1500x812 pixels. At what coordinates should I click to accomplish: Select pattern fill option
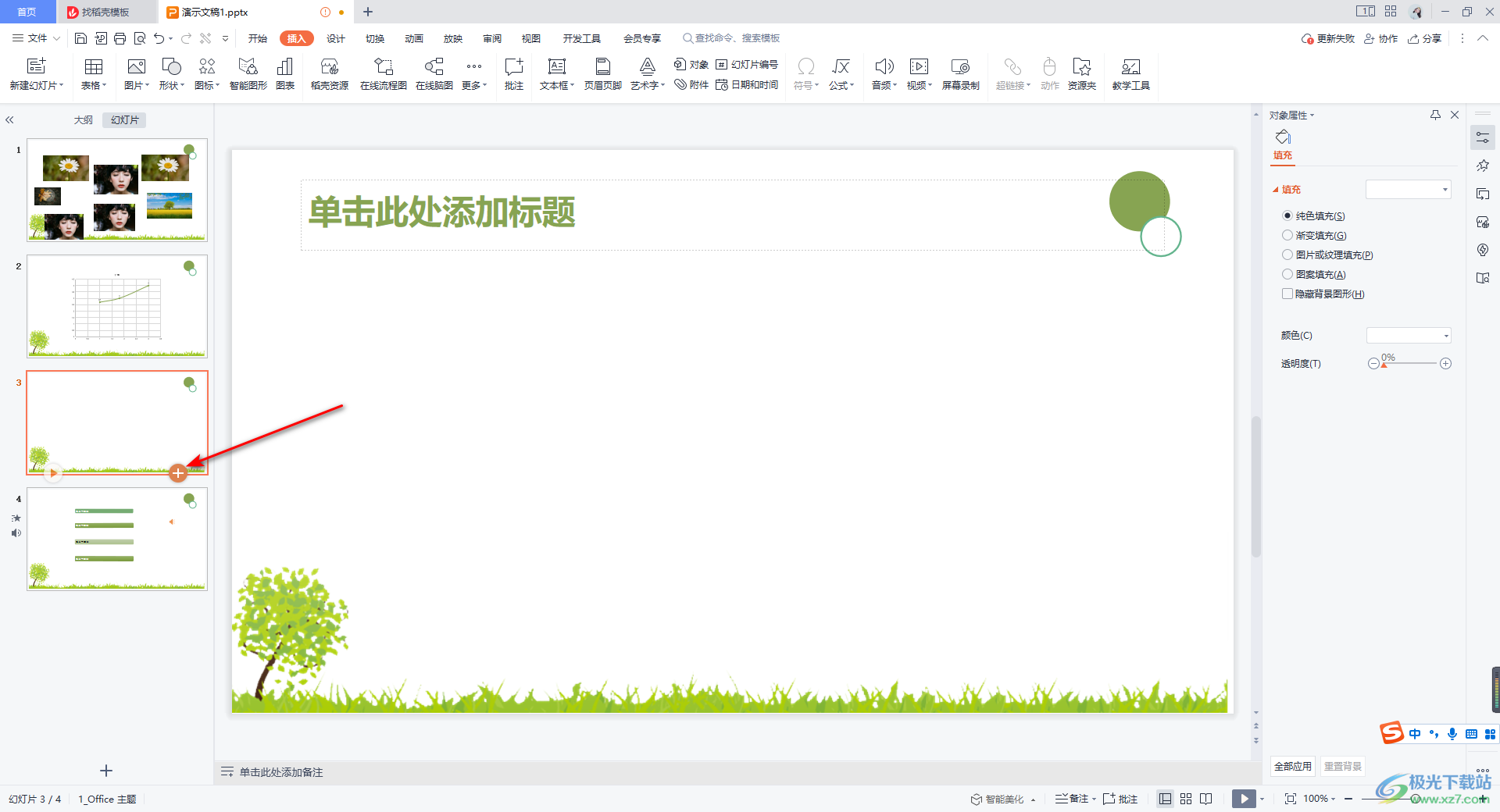1287,274
